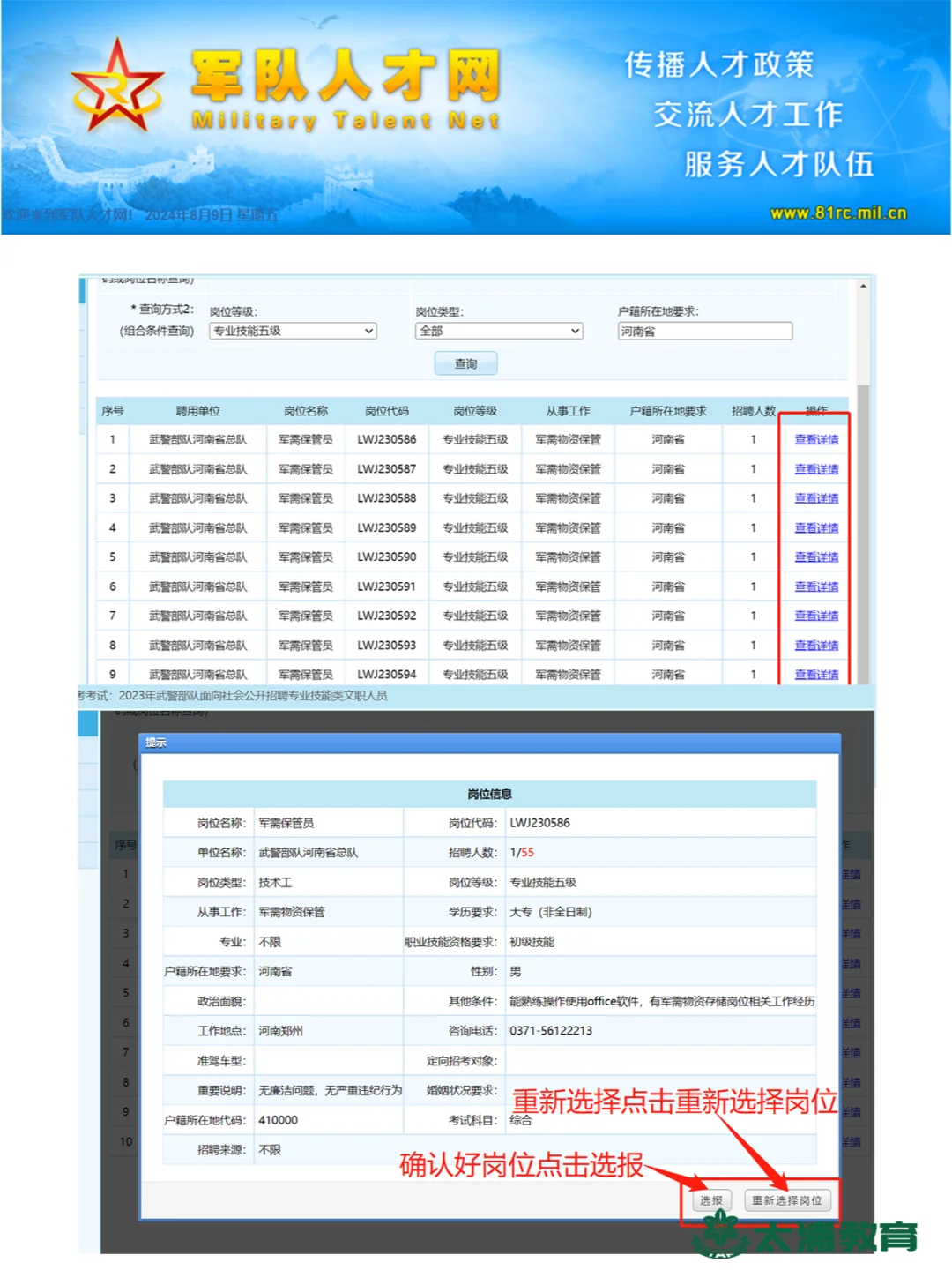Open the 岗位类型 dropdown showing 全部
This screenshot has width=952, height=1270.
(x=499, y=331)
